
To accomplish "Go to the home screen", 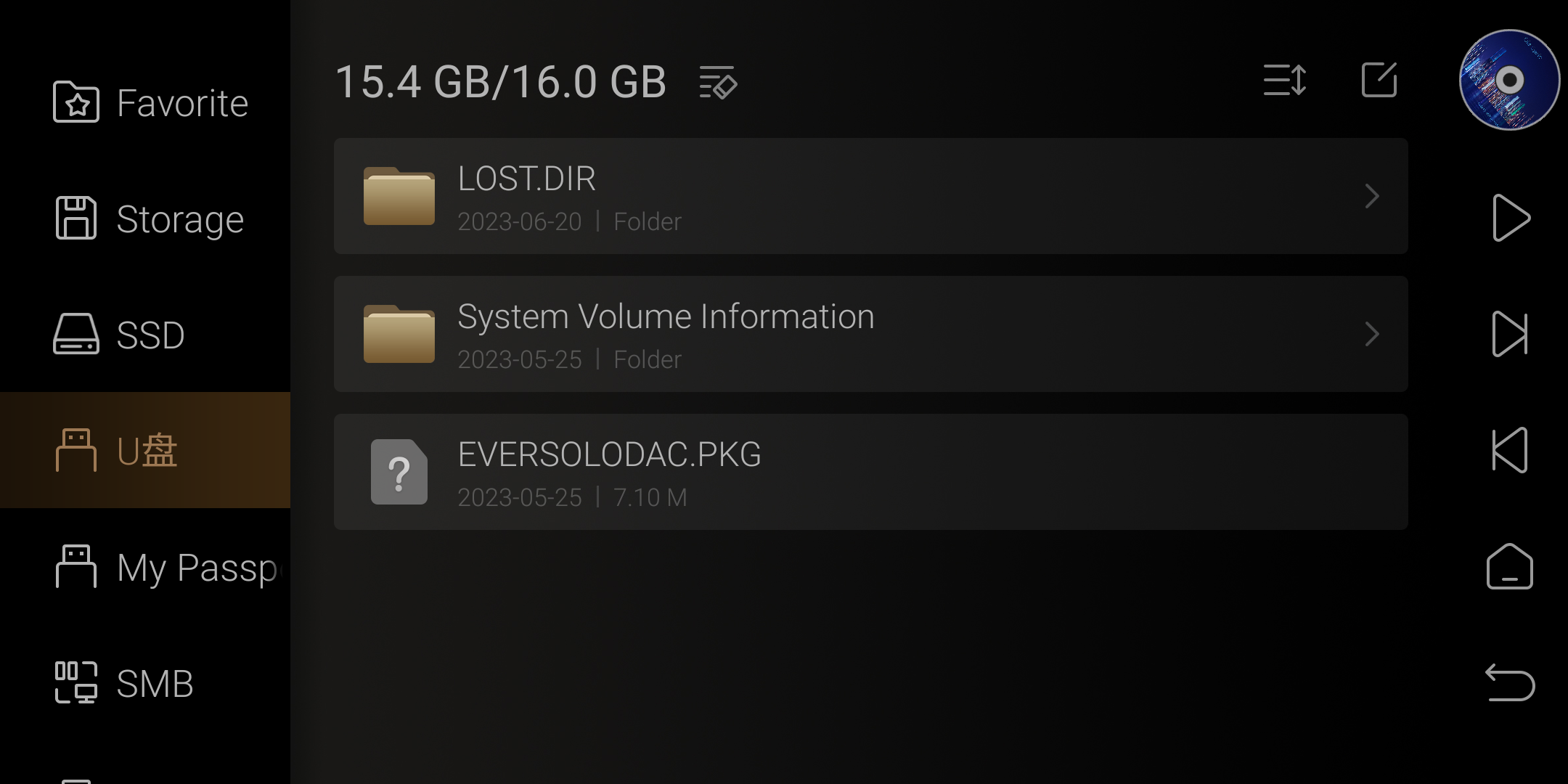I will (1510, 566).
